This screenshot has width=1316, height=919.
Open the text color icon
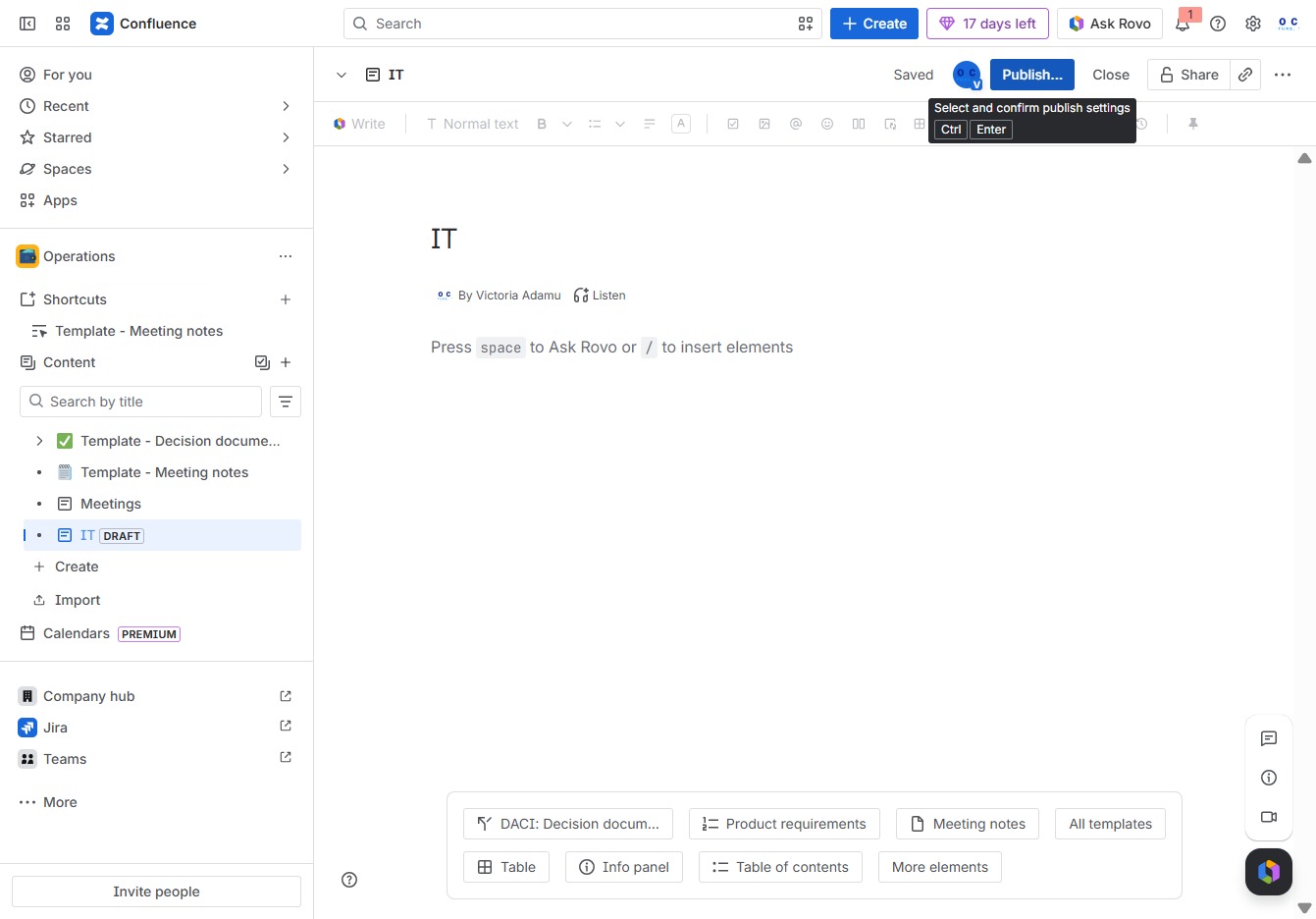(x=681, y=124)
